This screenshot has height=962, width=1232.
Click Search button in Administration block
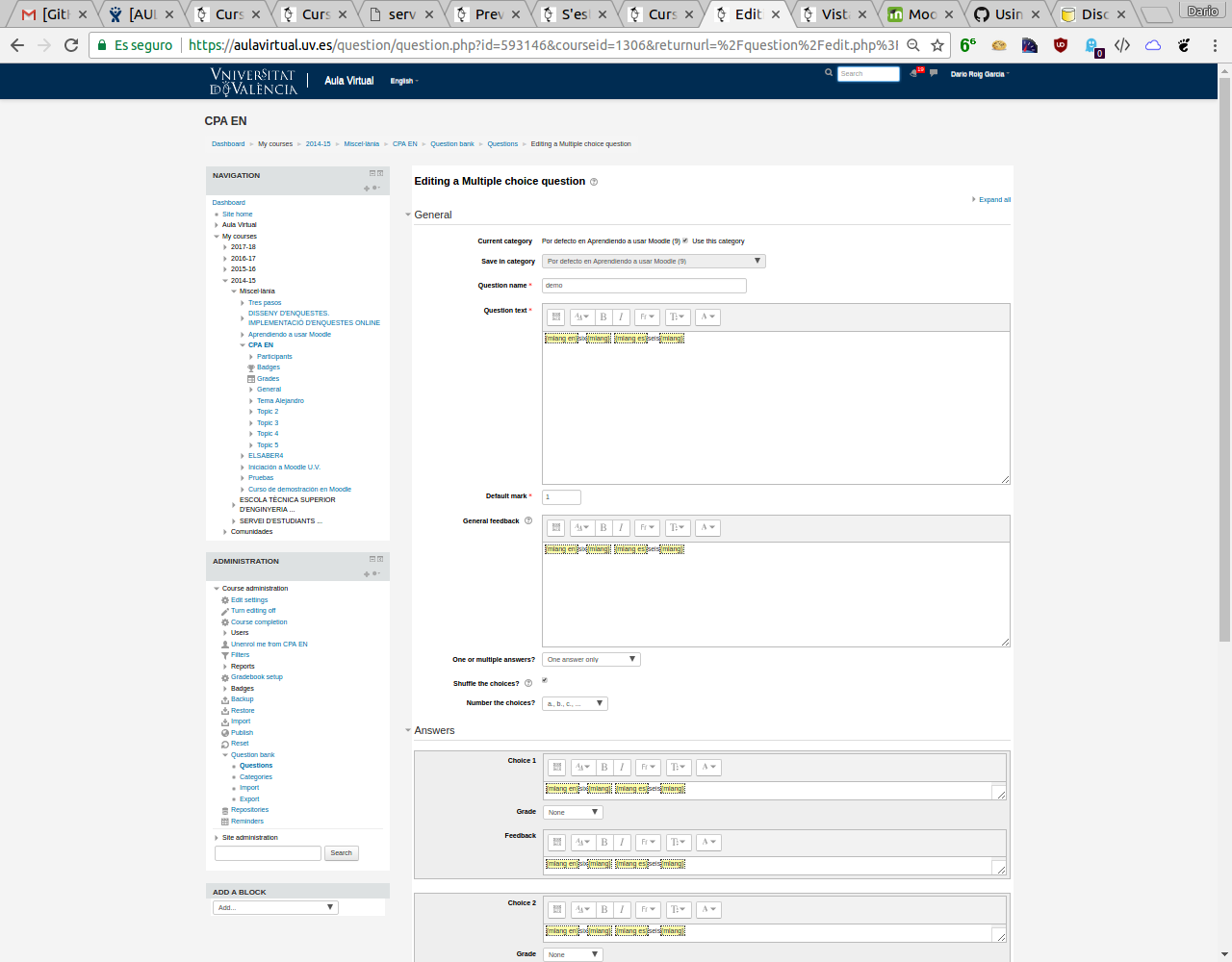[342, 853]
